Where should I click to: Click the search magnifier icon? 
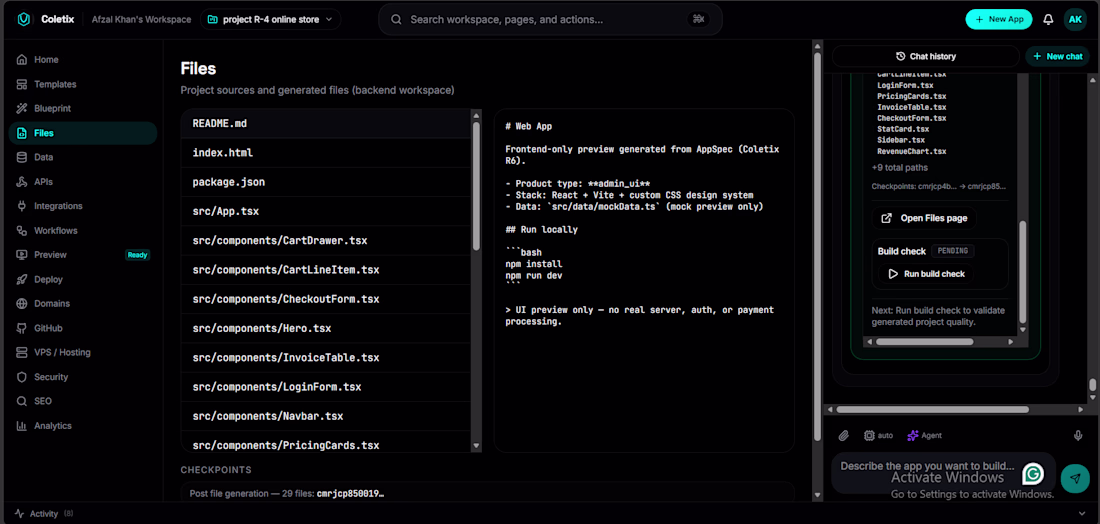396,20
